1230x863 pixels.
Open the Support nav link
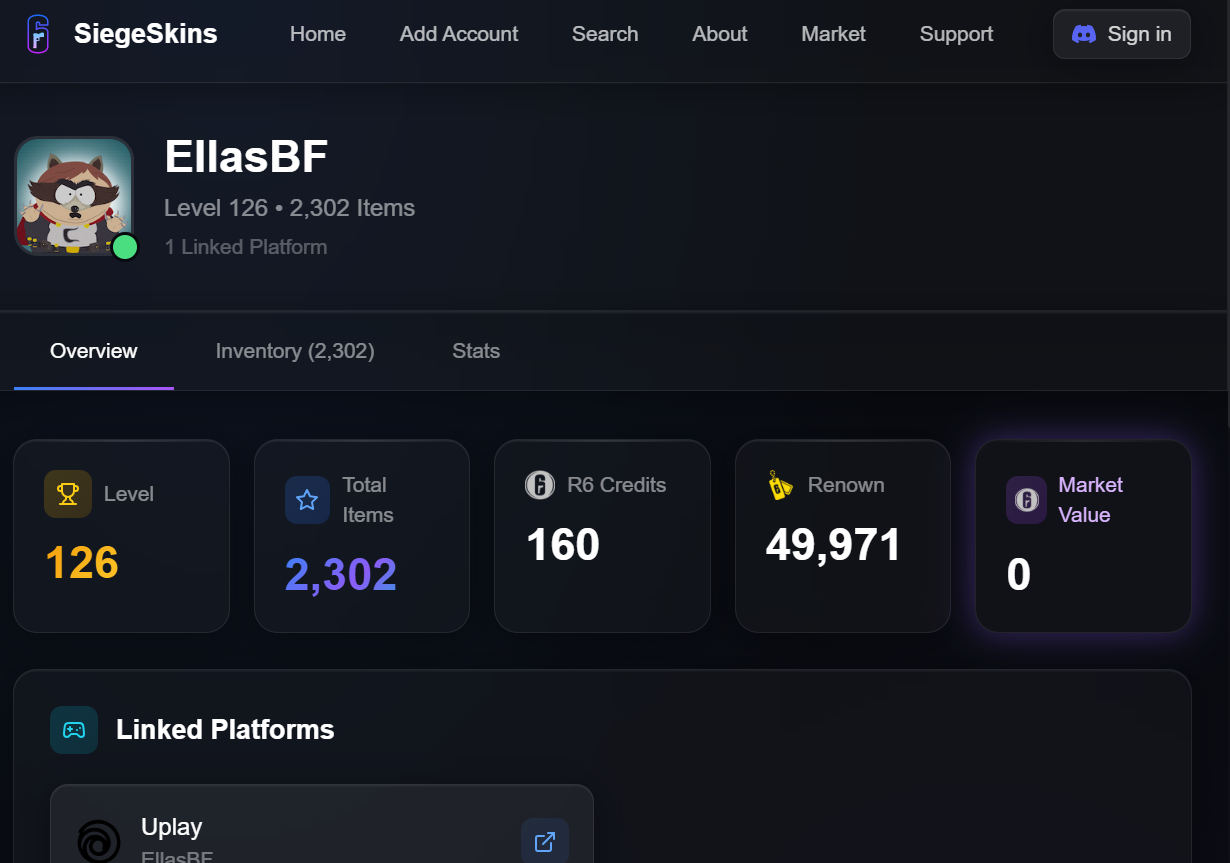click(x=957, y=34)
